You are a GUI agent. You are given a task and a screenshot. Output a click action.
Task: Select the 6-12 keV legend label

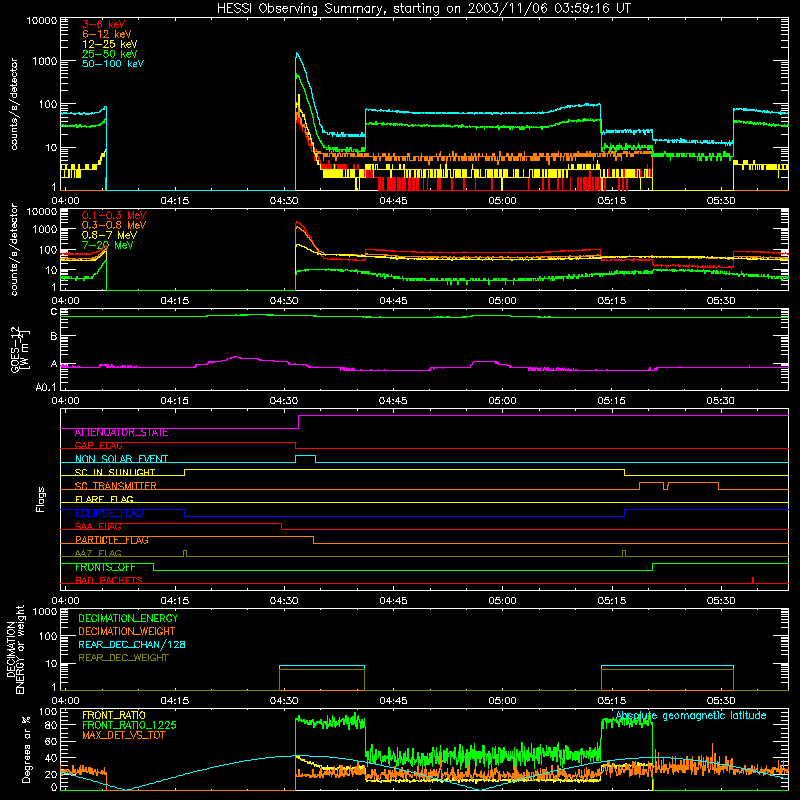[x=107, y=34]
